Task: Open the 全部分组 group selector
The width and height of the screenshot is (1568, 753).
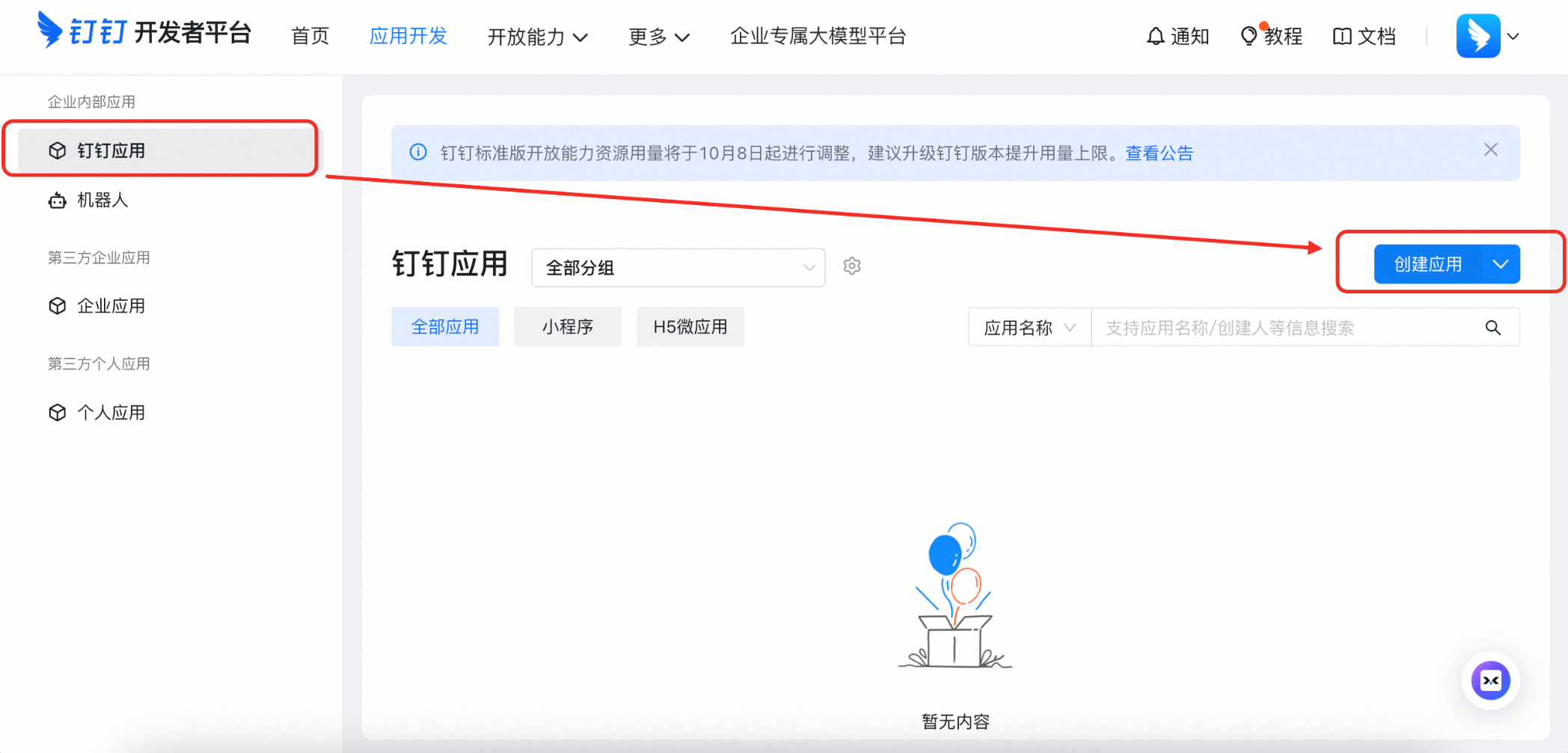Action: [x=679, y=267]
